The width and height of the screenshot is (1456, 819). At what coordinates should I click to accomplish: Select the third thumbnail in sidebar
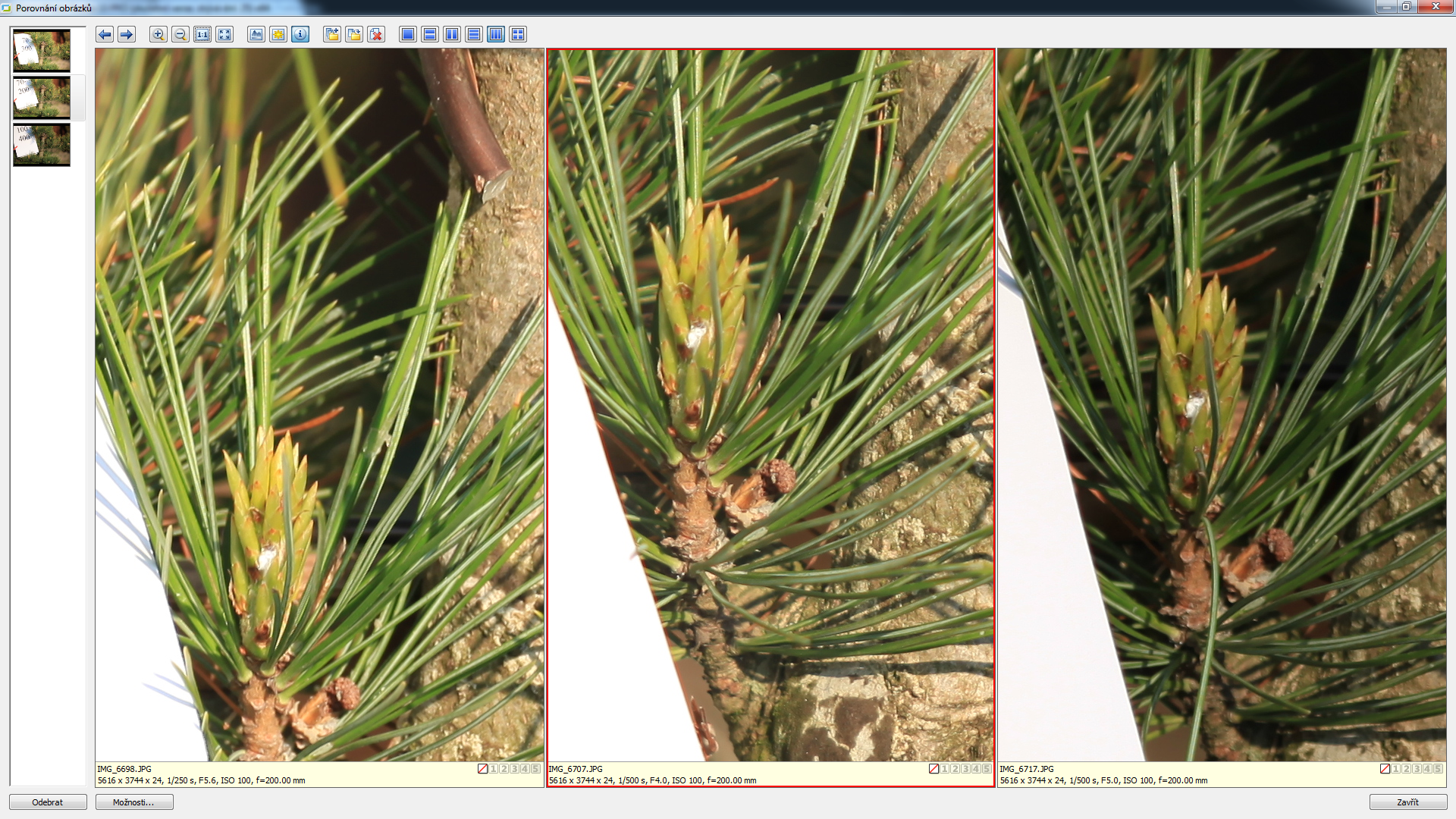coord(42,144)
